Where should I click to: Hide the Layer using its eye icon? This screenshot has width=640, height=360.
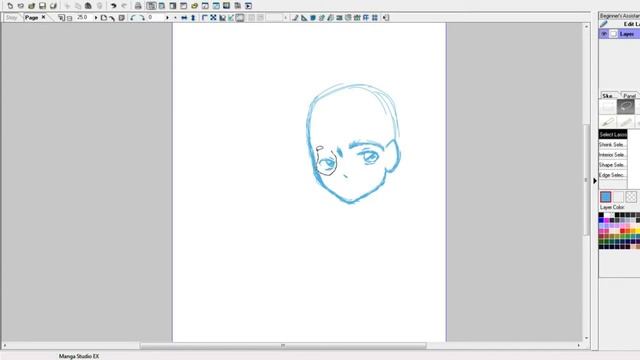(x=604, y=34)
